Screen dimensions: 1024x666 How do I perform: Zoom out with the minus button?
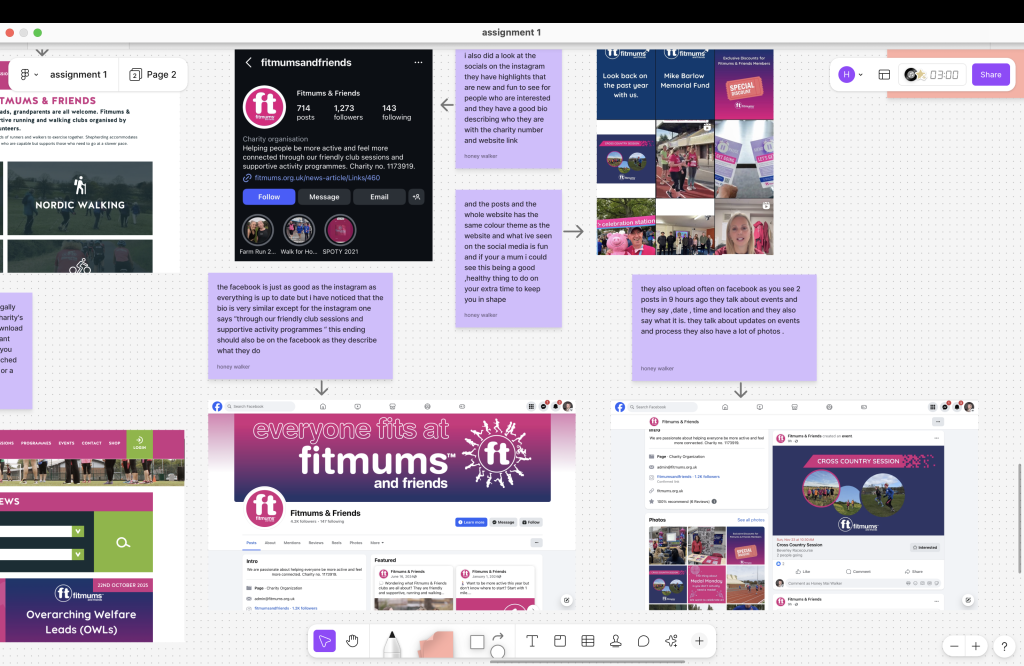pos(955,646)
